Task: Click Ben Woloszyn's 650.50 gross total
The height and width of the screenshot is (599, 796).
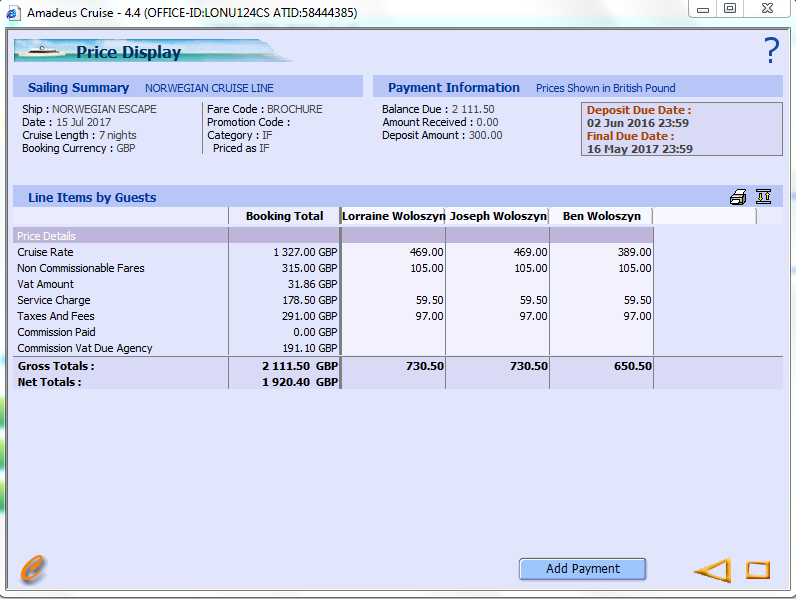Action: (633, 366)
